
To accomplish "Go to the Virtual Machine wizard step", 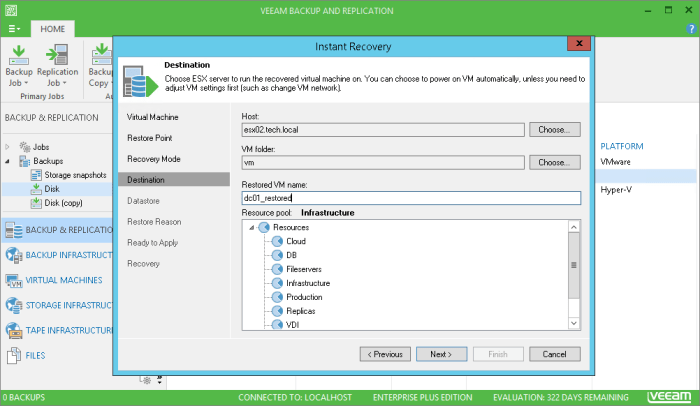I will click(153, 117).
